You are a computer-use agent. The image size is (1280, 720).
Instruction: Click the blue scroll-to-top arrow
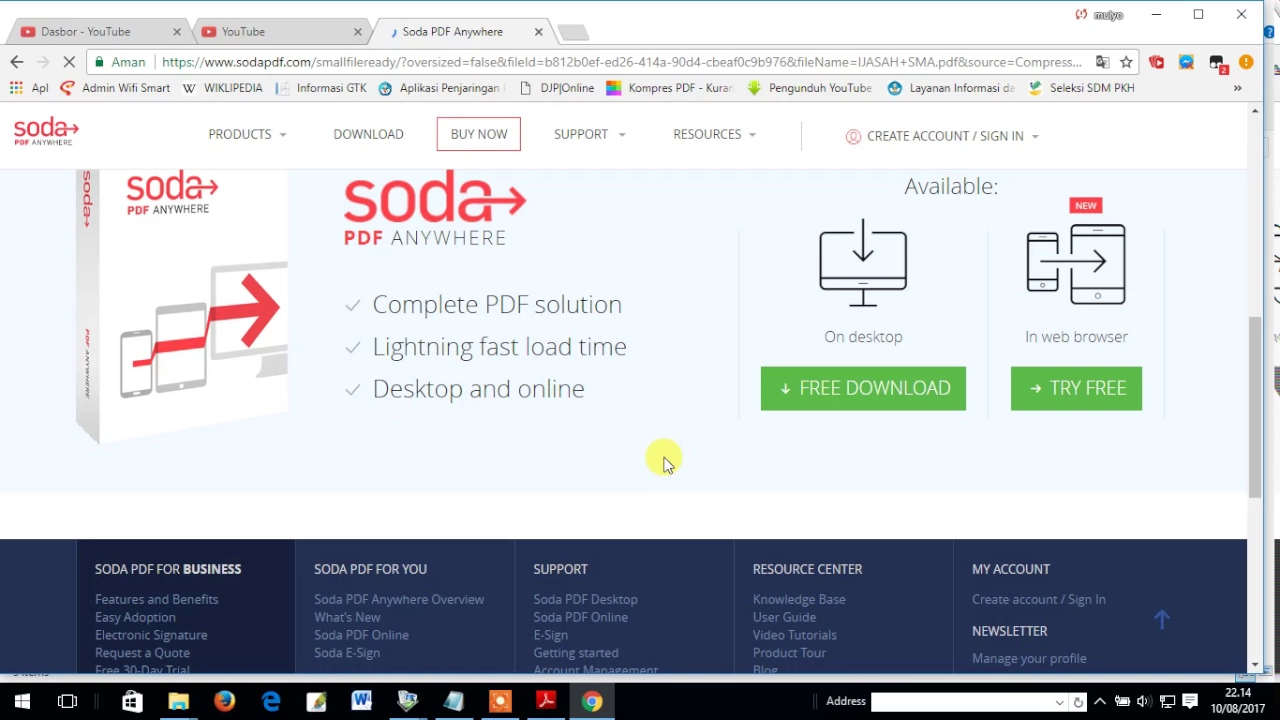1161,620
